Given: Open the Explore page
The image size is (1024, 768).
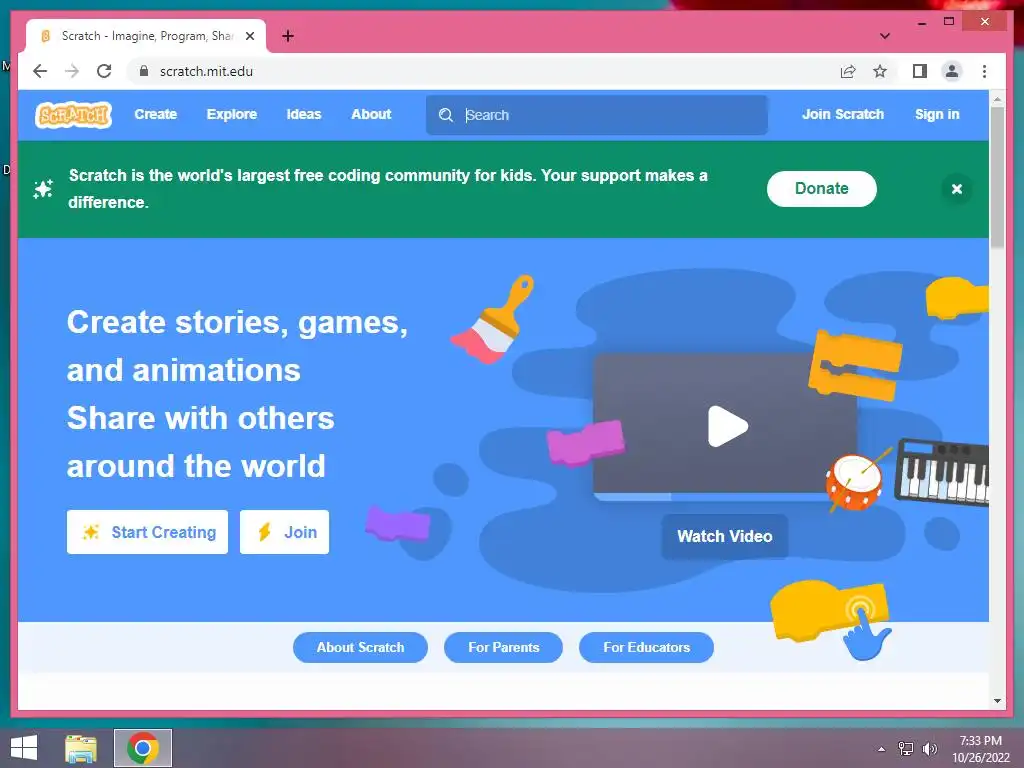Looking at the screenshot, I should [x=232, y=114].
